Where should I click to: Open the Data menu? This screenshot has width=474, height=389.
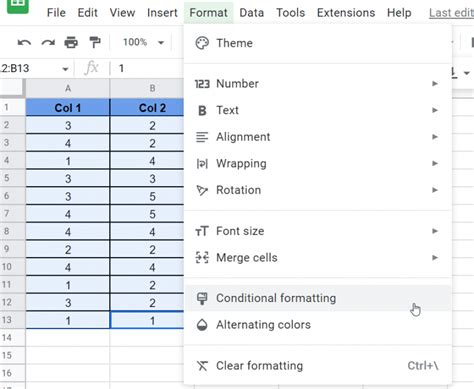(252, 13)
